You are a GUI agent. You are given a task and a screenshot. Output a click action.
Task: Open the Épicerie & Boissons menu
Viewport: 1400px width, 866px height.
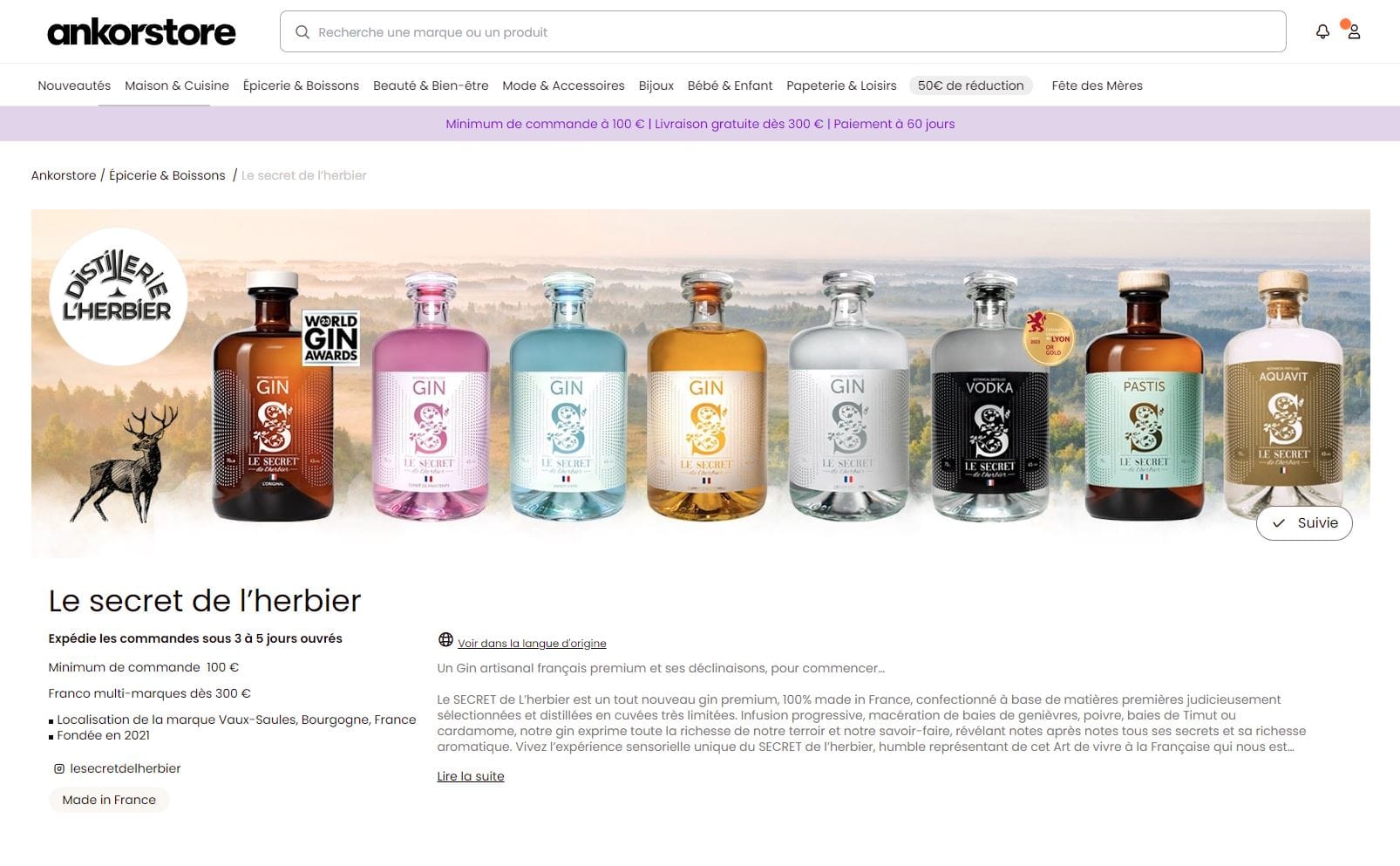coord(301,85)
